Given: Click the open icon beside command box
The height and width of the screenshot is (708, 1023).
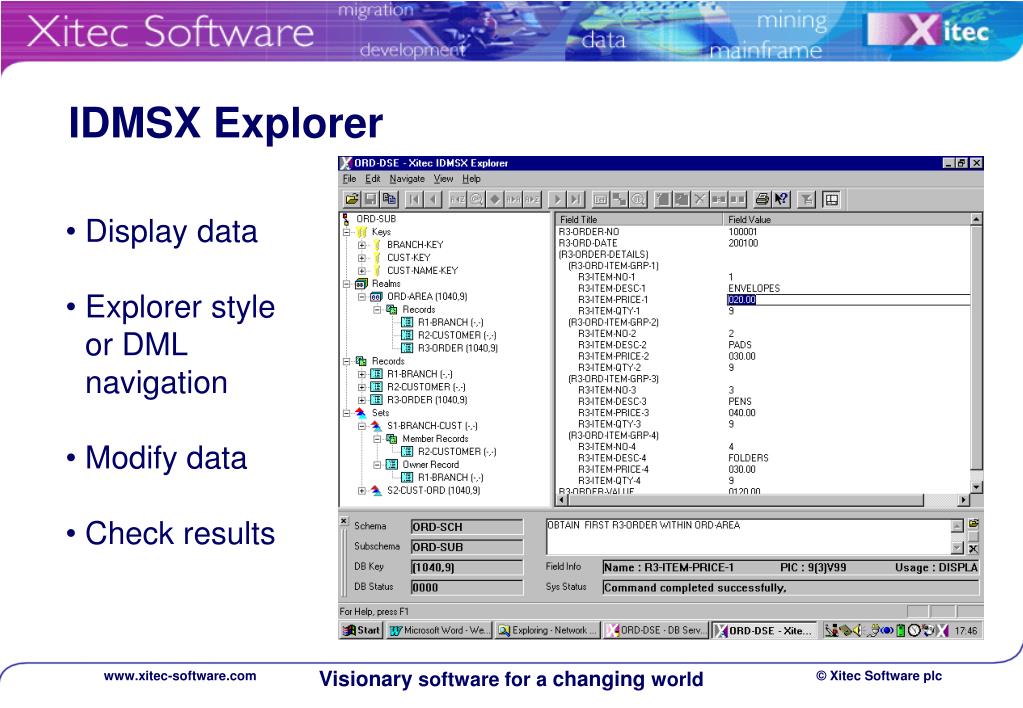Looking at the screenshot, I should (973, 524).
